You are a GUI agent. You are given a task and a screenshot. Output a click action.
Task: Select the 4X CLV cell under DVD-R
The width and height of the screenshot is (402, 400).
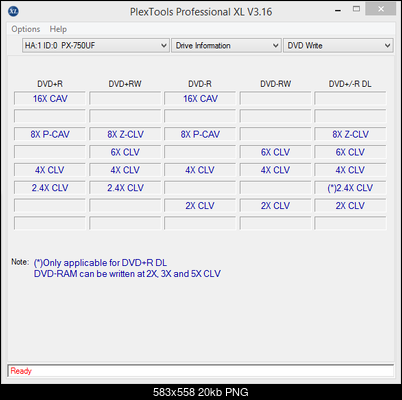tap(200, 170)
